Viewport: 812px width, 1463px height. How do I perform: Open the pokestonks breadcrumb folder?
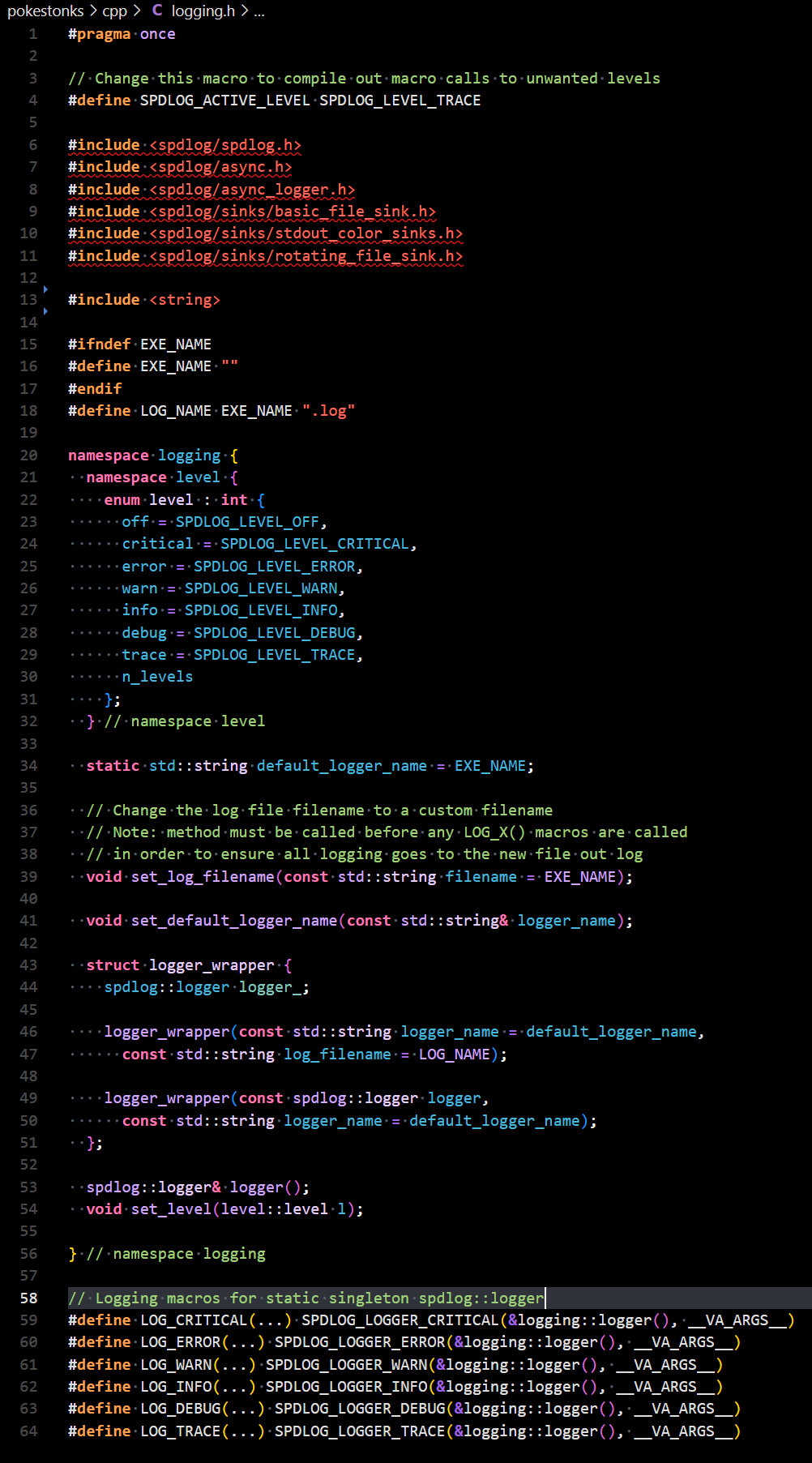[x=45, y=11]
